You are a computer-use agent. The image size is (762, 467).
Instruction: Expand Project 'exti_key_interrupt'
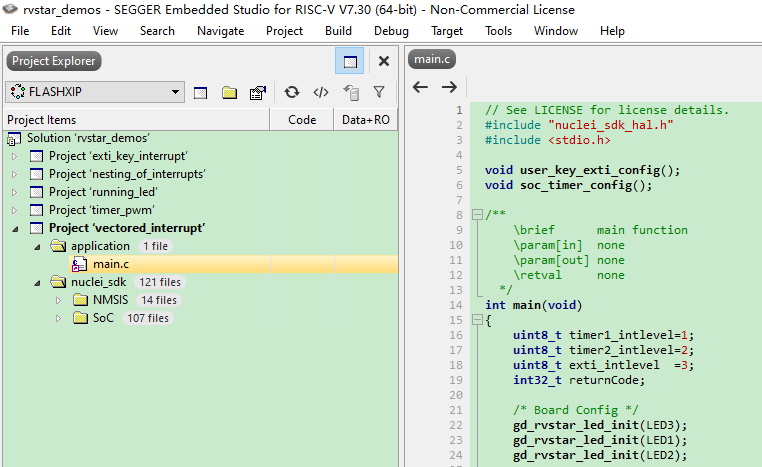pyautogui.click(x=15, y=156)
